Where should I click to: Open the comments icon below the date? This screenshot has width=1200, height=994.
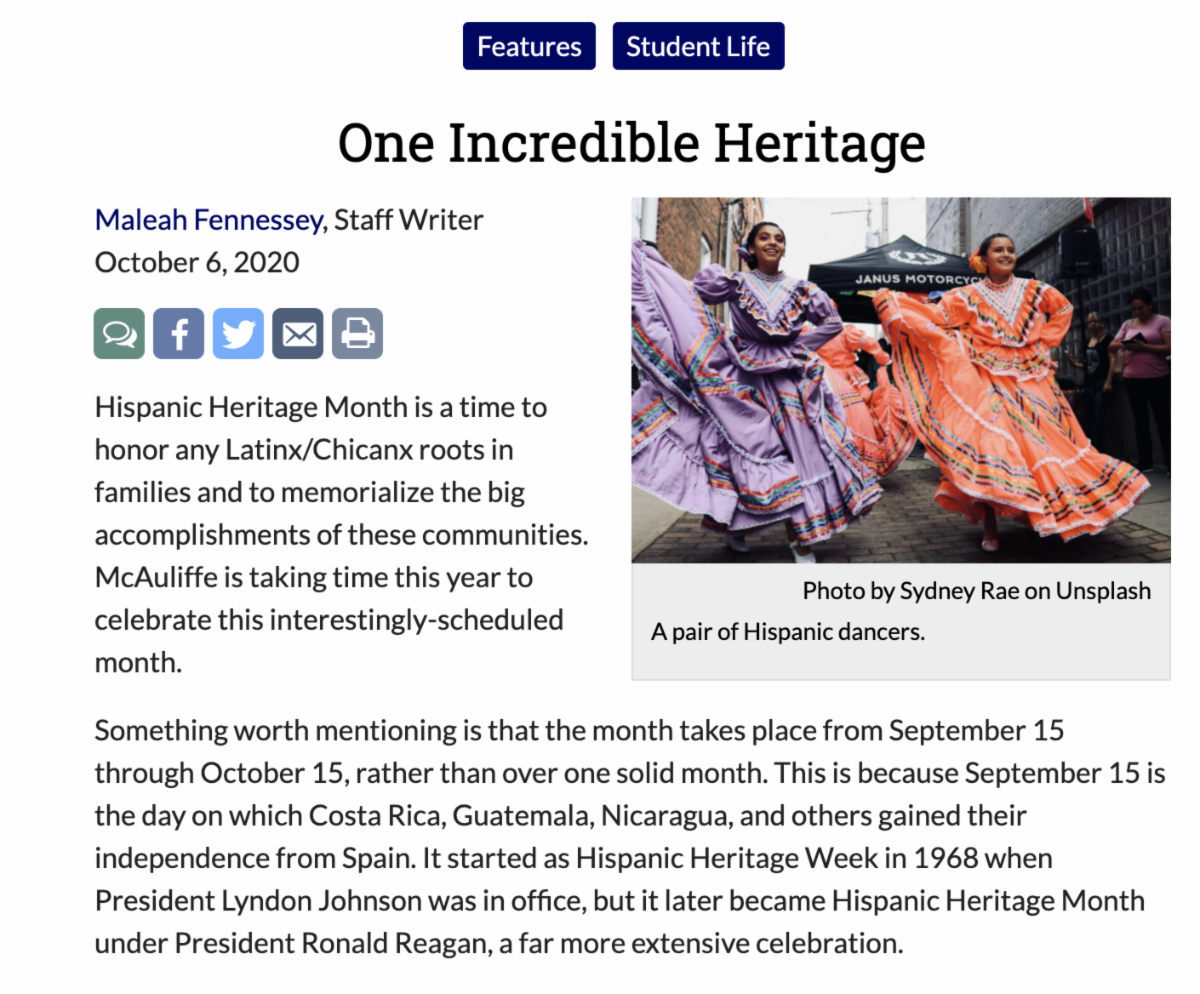tap(119, 333)
